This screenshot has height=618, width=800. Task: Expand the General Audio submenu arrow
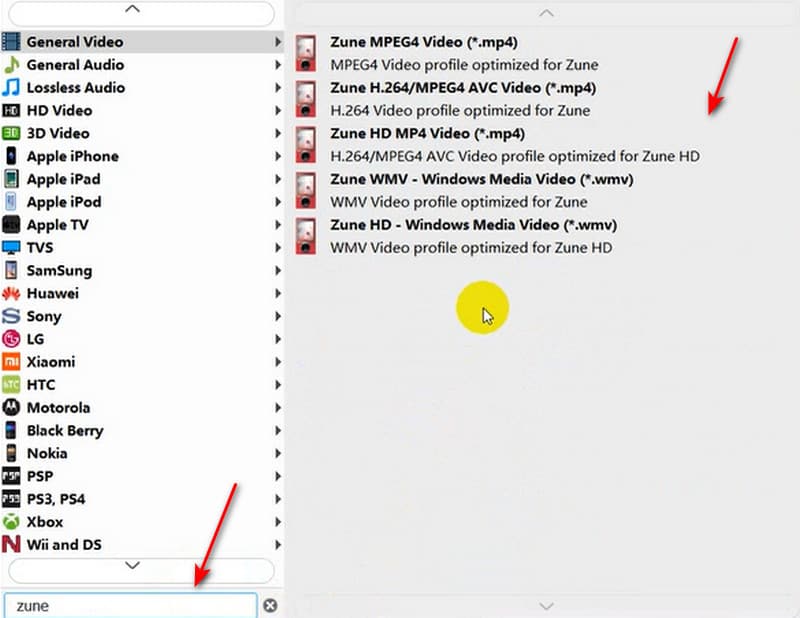click(x=278, y=65)
